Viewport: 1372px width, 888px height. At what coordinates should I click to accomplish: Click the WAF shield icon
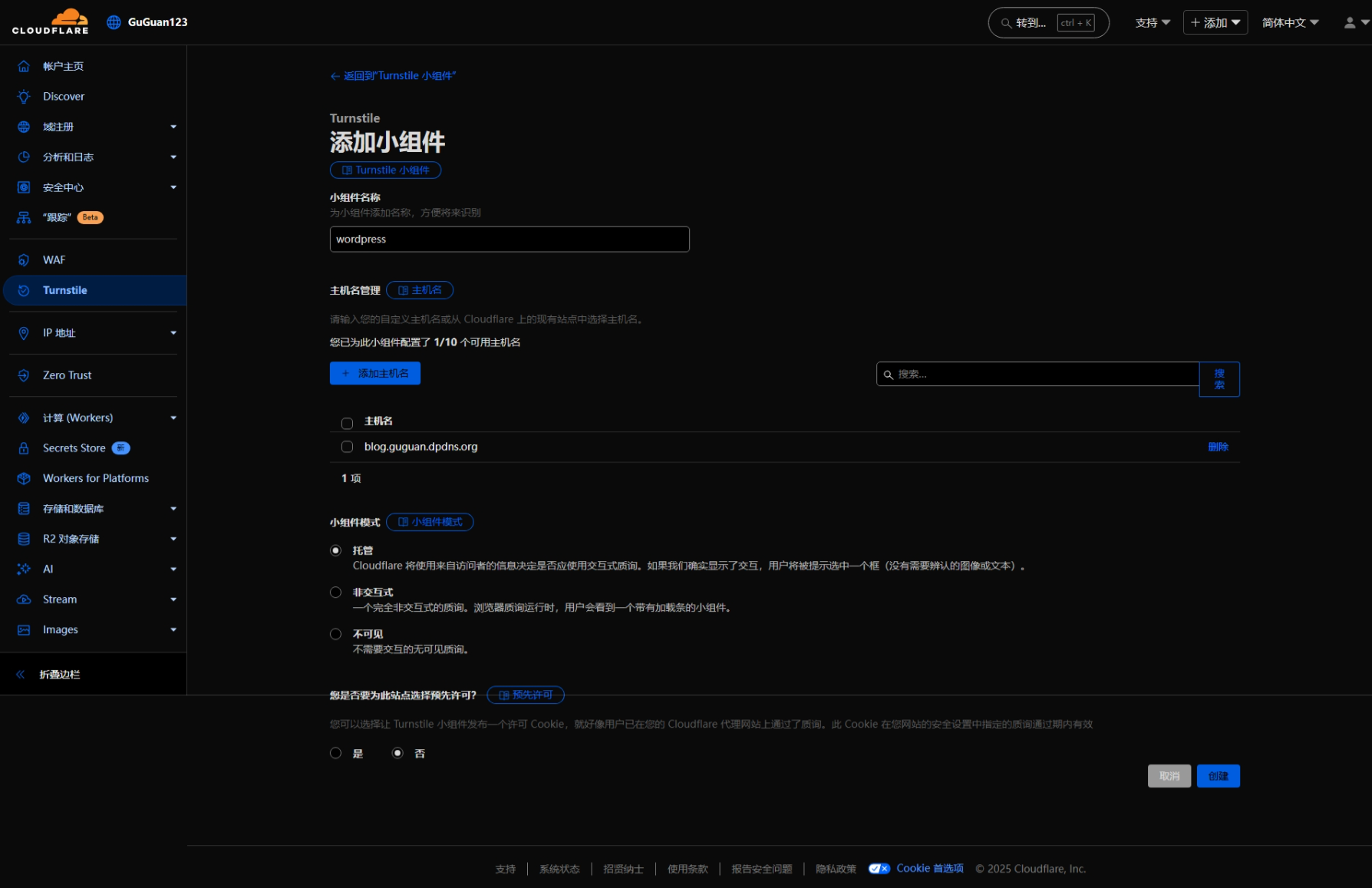(x=24, y=260)
